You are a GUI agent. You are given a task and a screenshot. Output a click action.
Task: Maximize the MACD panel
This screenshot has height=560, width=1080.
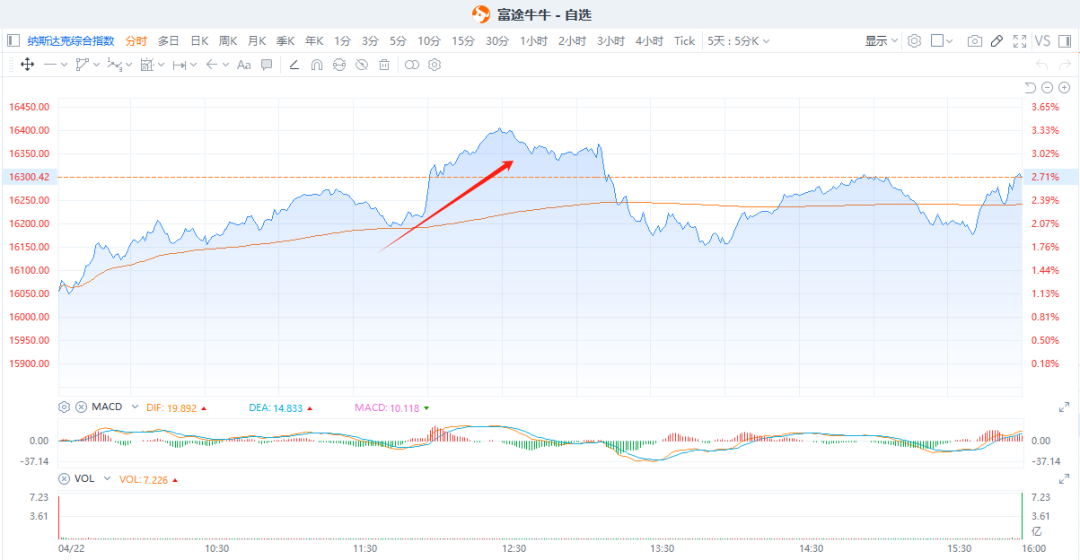(1064, 407)
